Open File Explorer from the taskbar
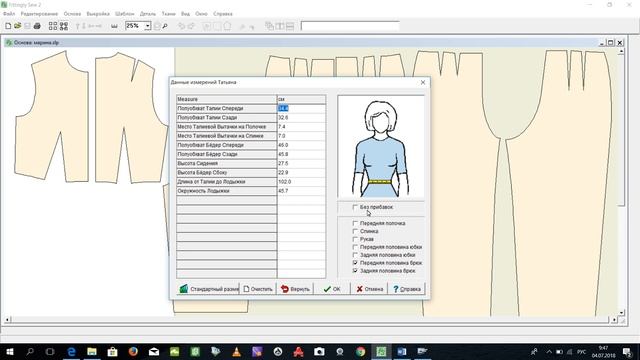 (92, 351)
